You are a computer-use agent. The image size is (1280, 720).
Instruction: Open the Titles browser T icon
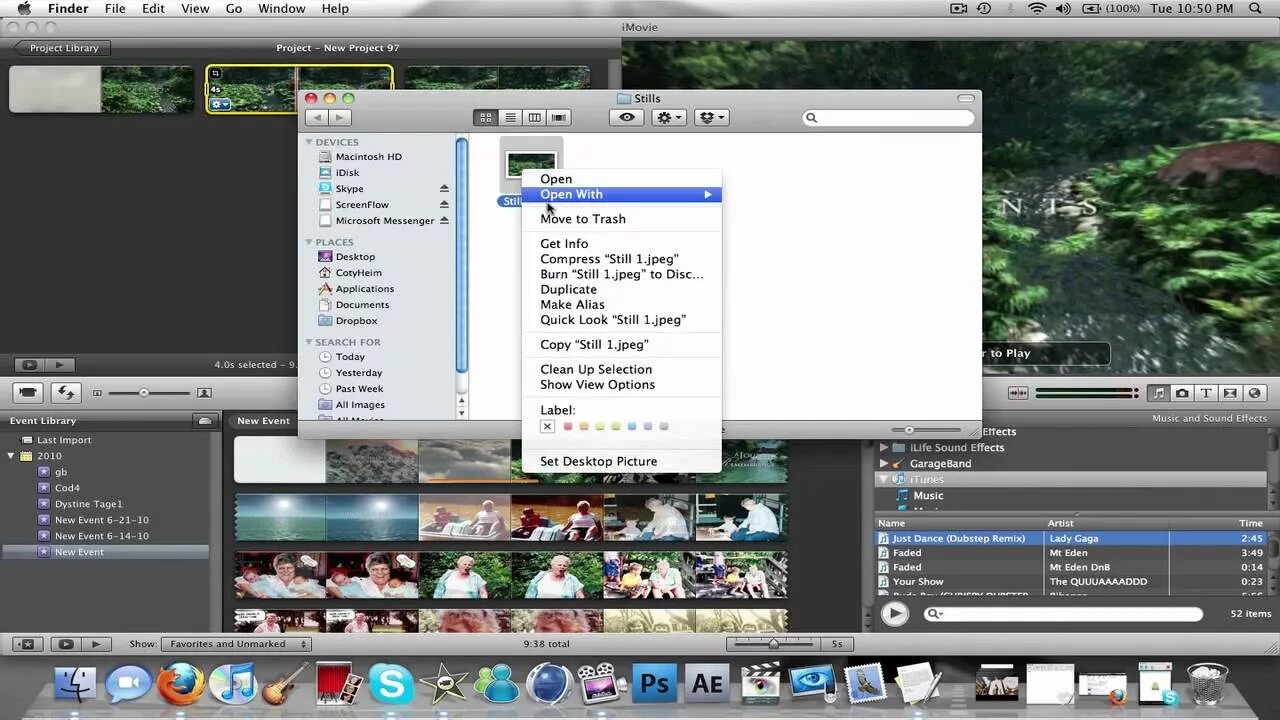1206,394
